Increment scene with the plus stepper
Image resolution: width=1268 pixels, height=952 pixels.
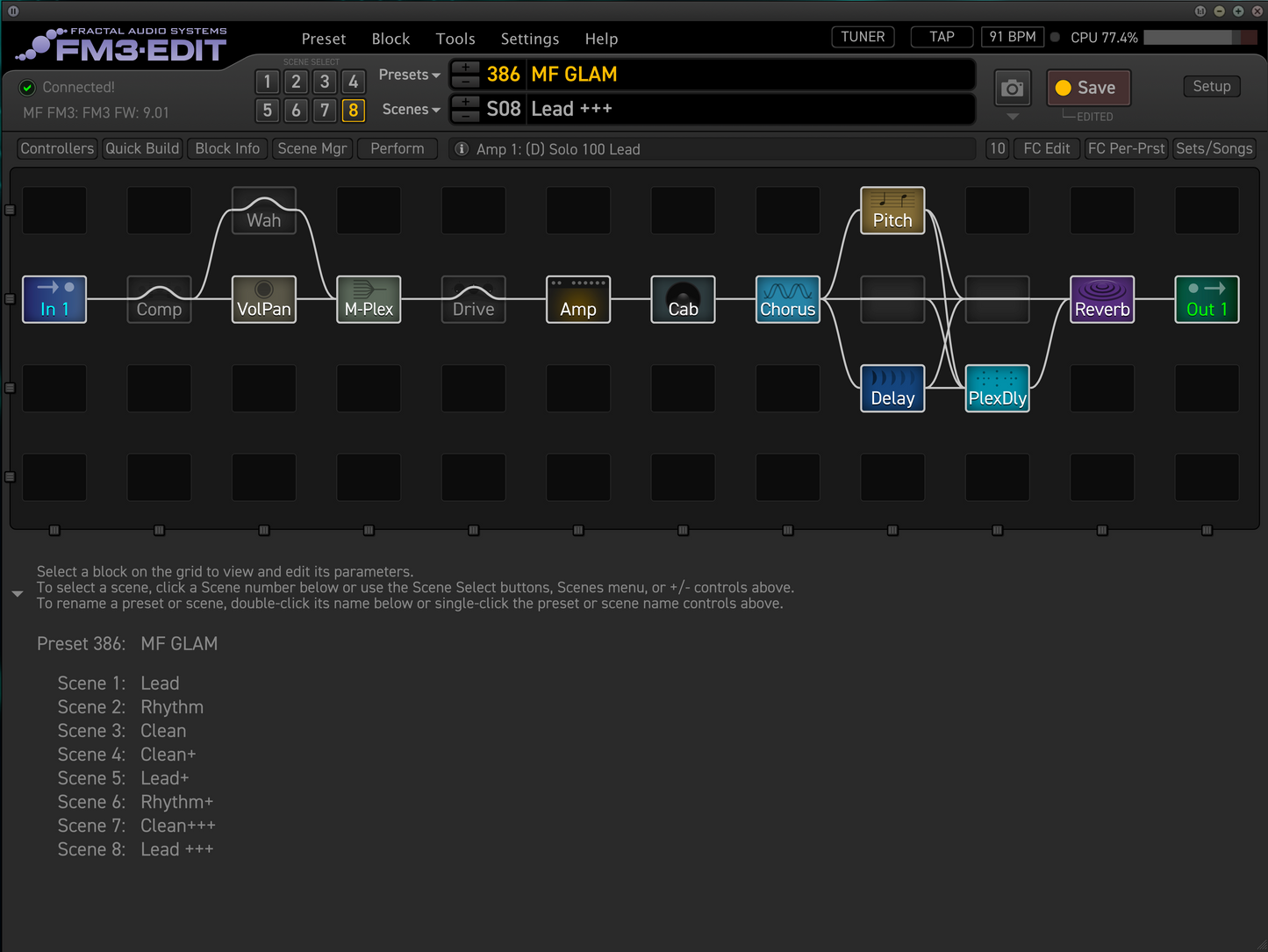pyautogui.click(x=465, y=102)
